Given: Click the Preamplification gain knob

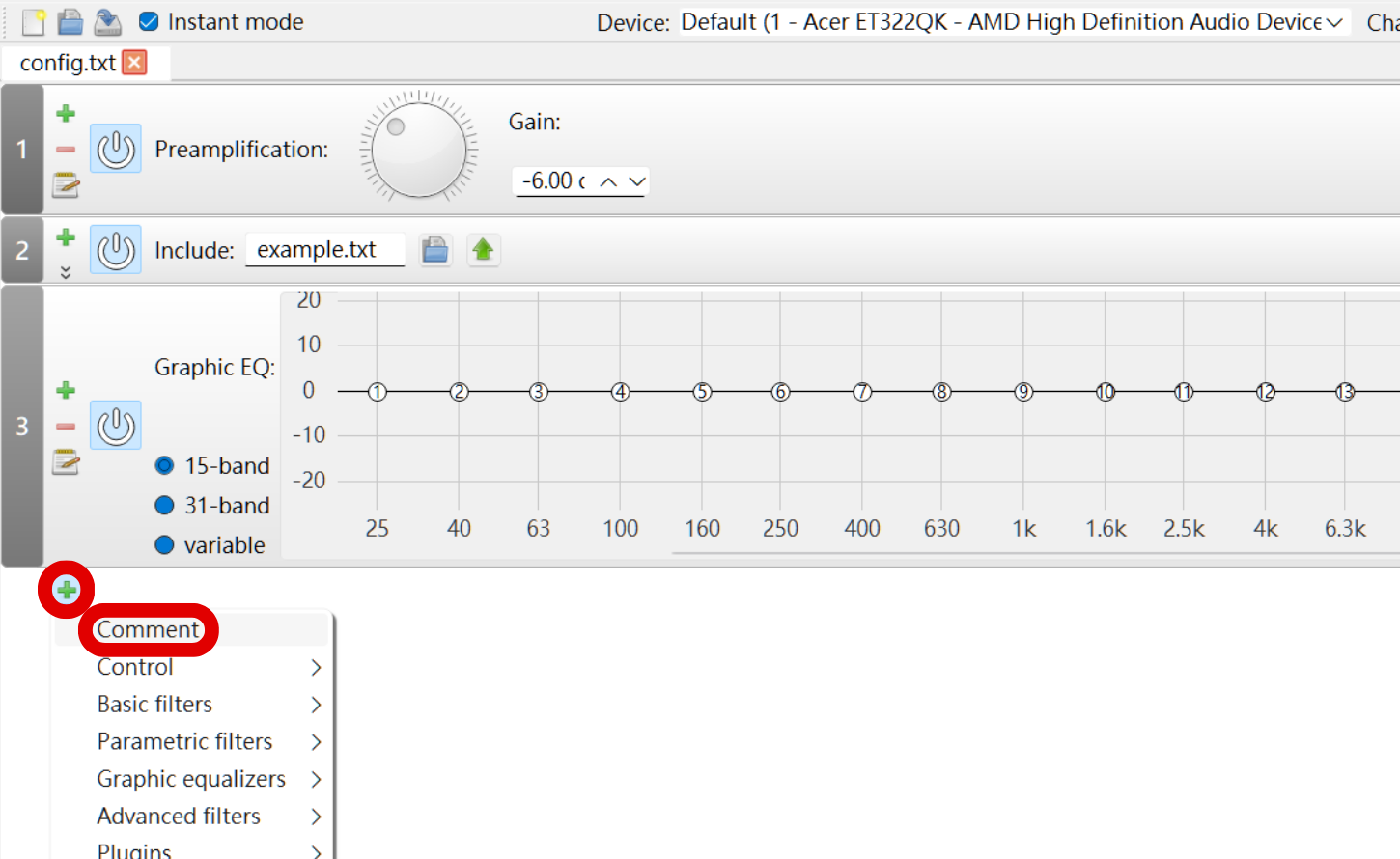Looking at the screenshot, I should pos(419,150).
